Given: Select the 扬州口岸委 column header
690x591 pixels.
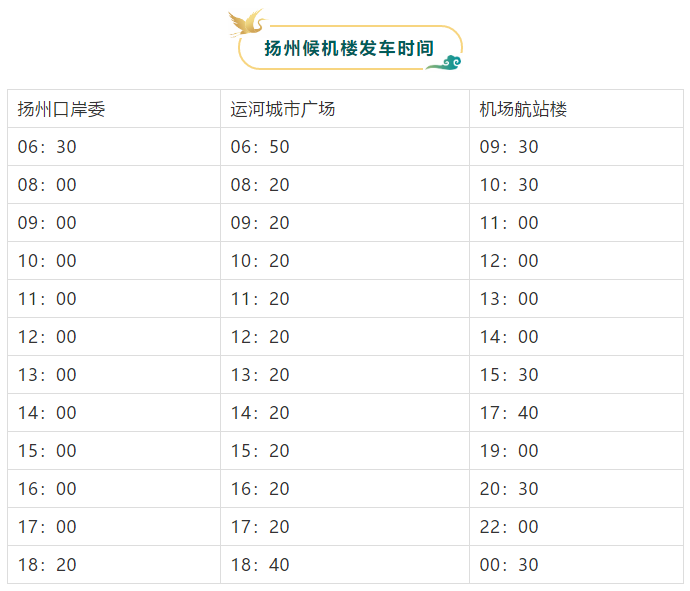Looking at the screenshot, I should point(114,109).
